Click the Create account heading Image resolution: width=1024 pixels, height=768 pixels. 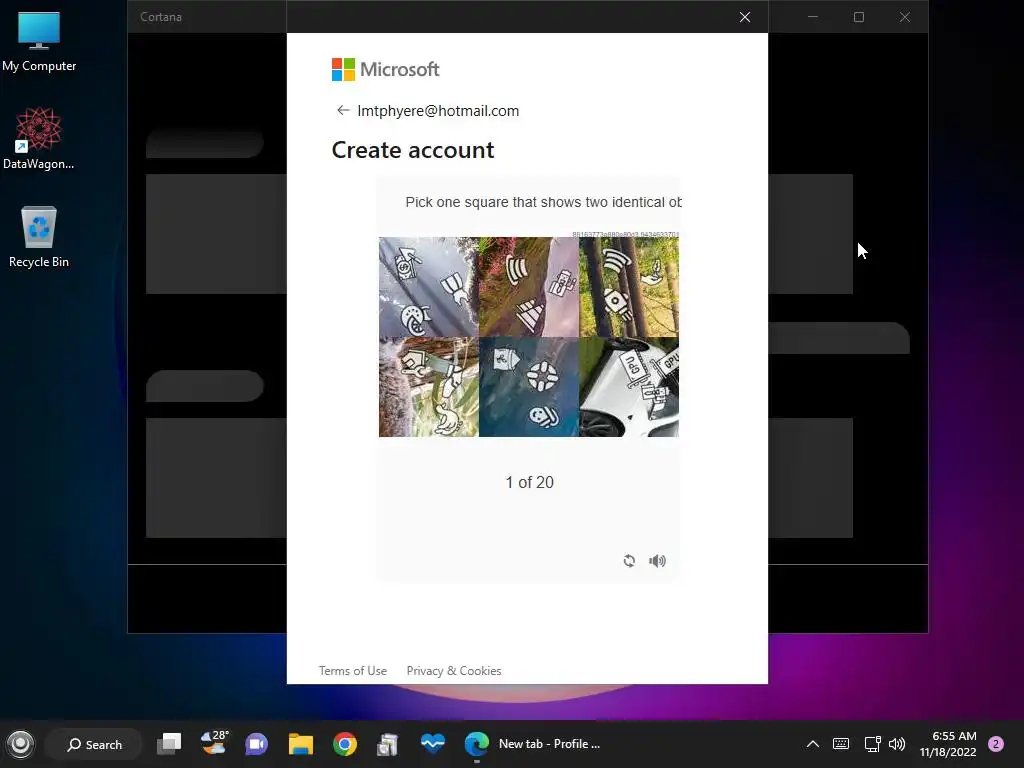[413, 150]
